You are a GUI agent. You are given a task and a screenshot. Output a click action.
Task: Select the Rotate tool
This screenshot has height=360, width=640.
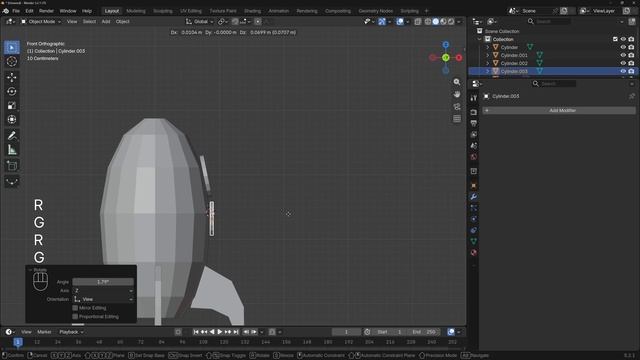coord(12,91)
